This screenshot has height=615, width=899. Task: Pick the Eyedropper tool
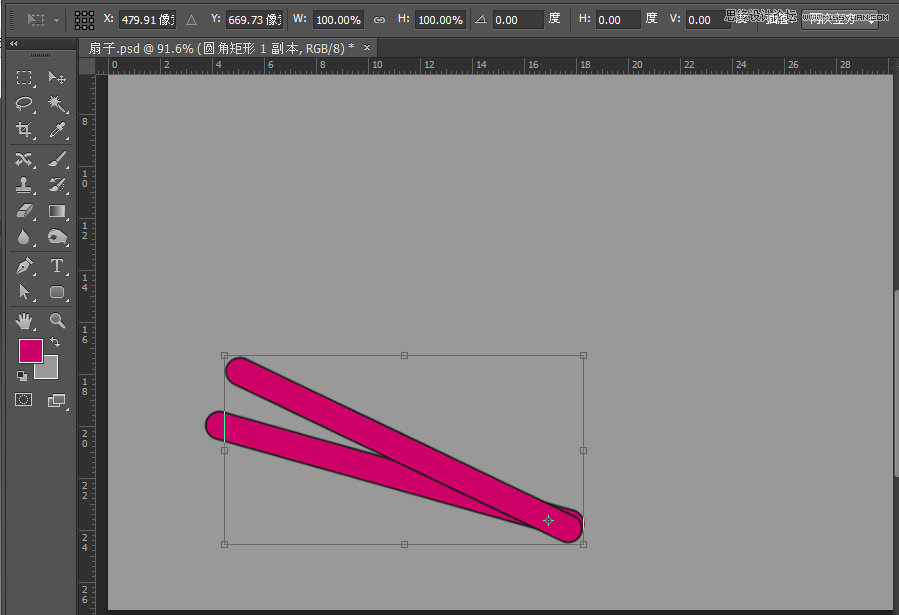(56, 130)
